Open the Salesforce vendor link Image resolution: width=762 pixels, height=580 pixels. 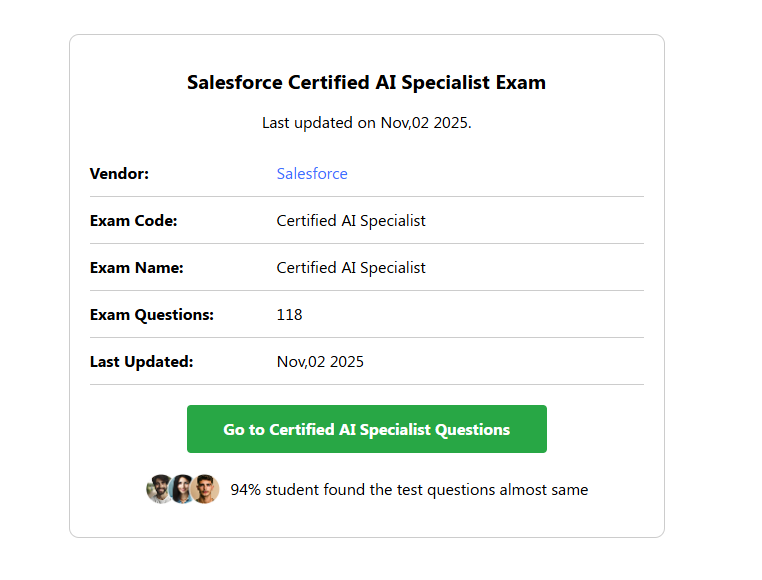tap(312, 174)
